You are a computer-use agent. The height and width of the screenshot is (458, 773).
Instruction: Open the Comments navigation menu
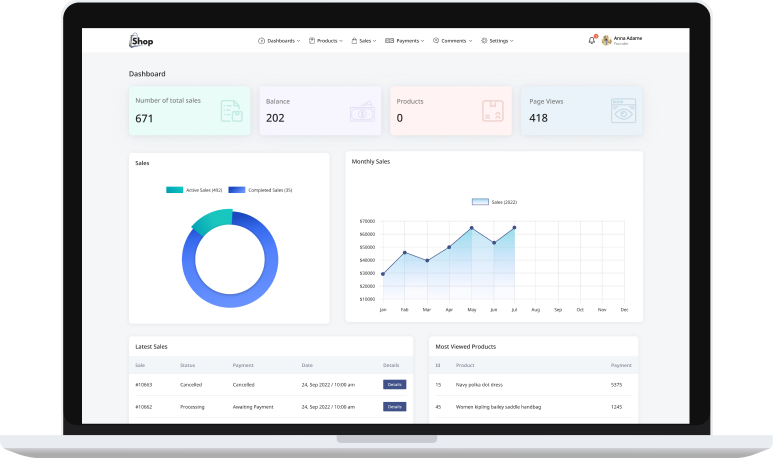[454, 41]
